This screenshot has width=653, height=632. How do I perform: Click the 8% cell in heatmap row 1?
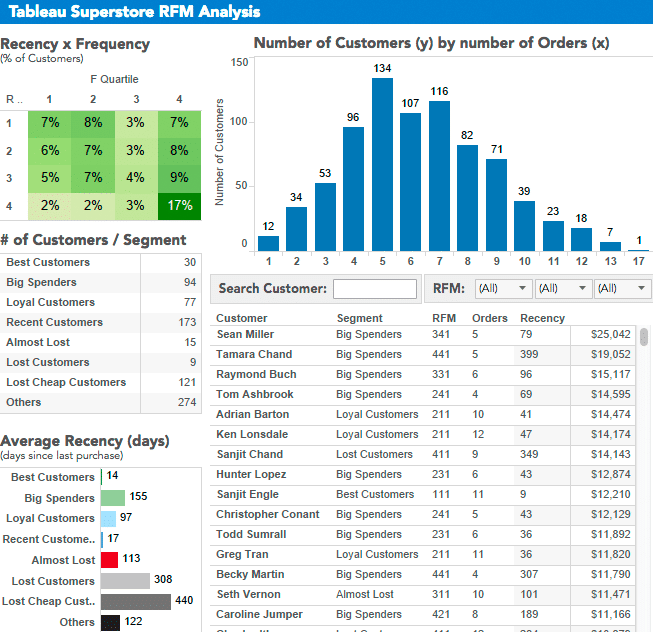[x=93, y=122]
